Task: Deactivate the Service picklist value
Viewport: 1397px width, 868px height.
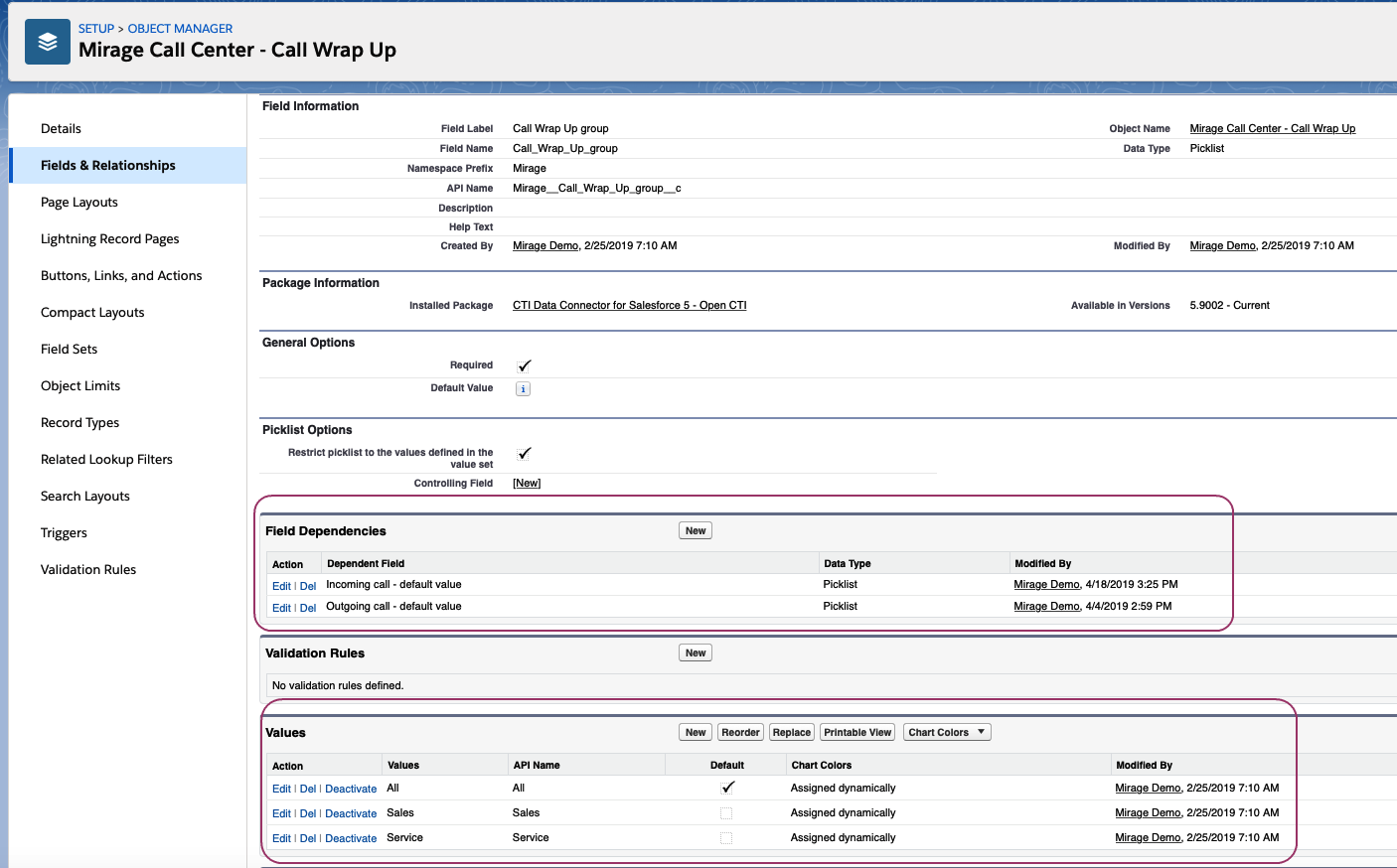Action: point(351,839)
